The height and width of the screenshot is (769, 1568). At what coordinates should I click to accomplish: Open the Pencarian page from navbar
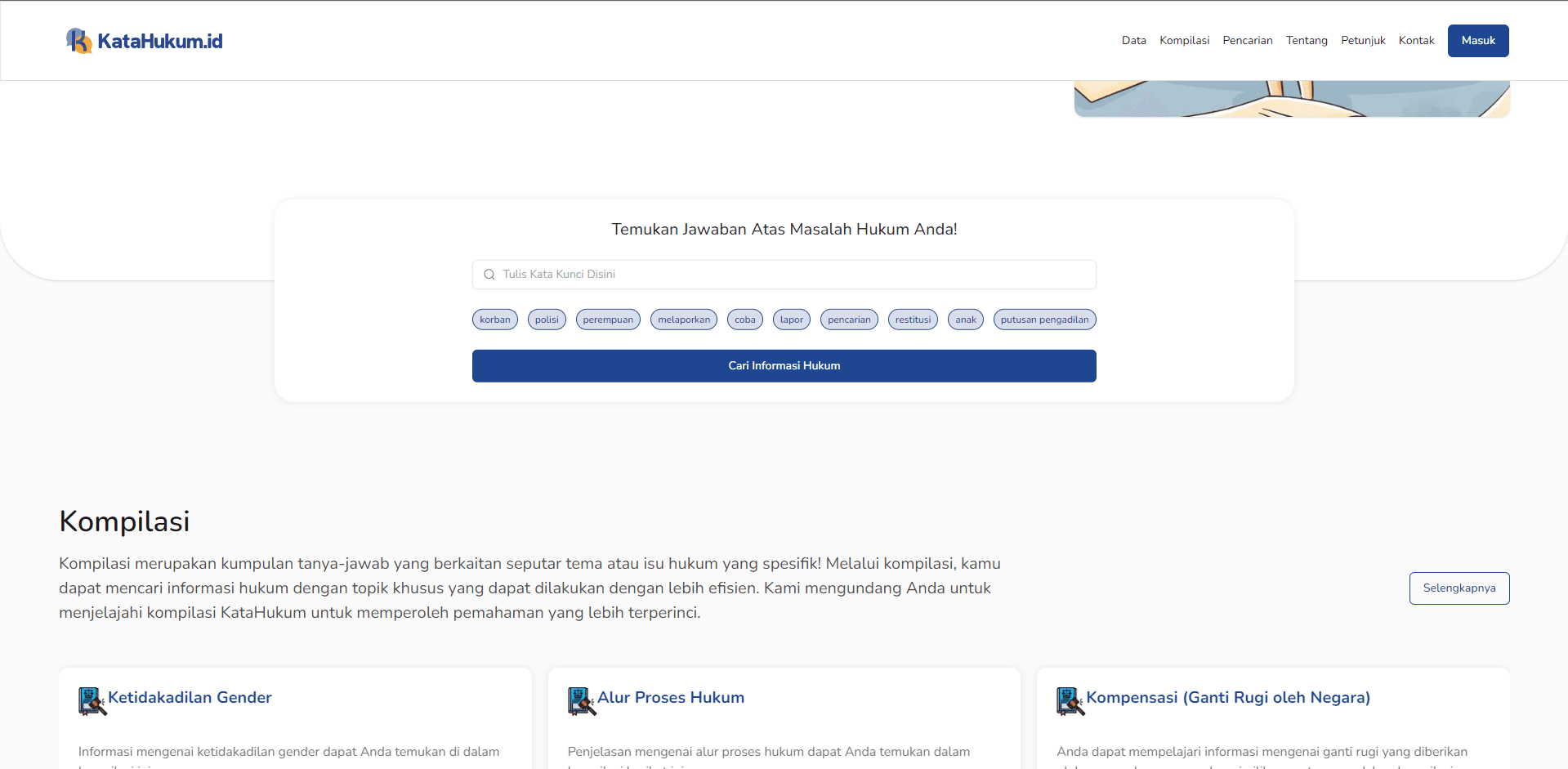[1247, 41]
